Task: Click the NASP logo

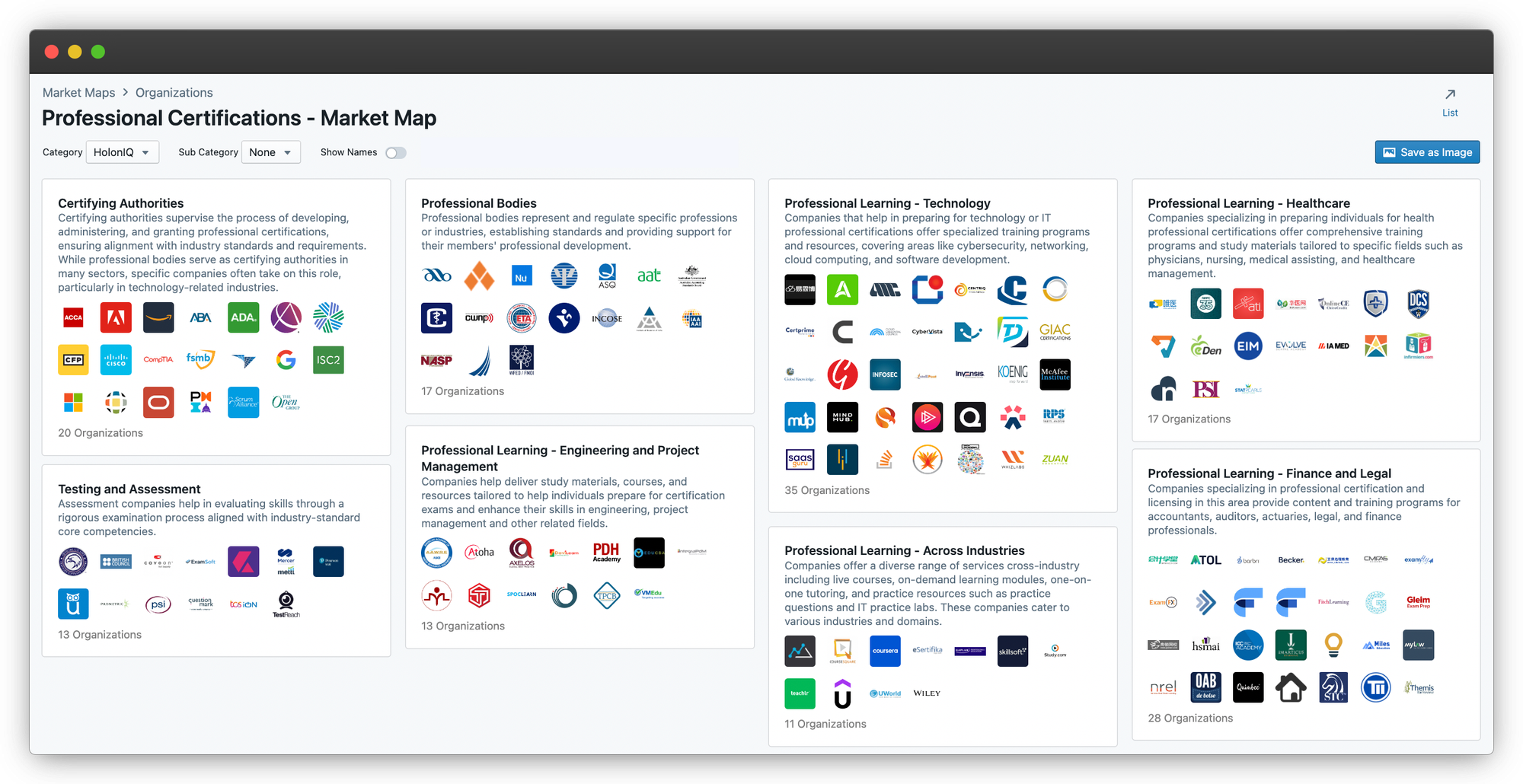Action: click(436, 361)
